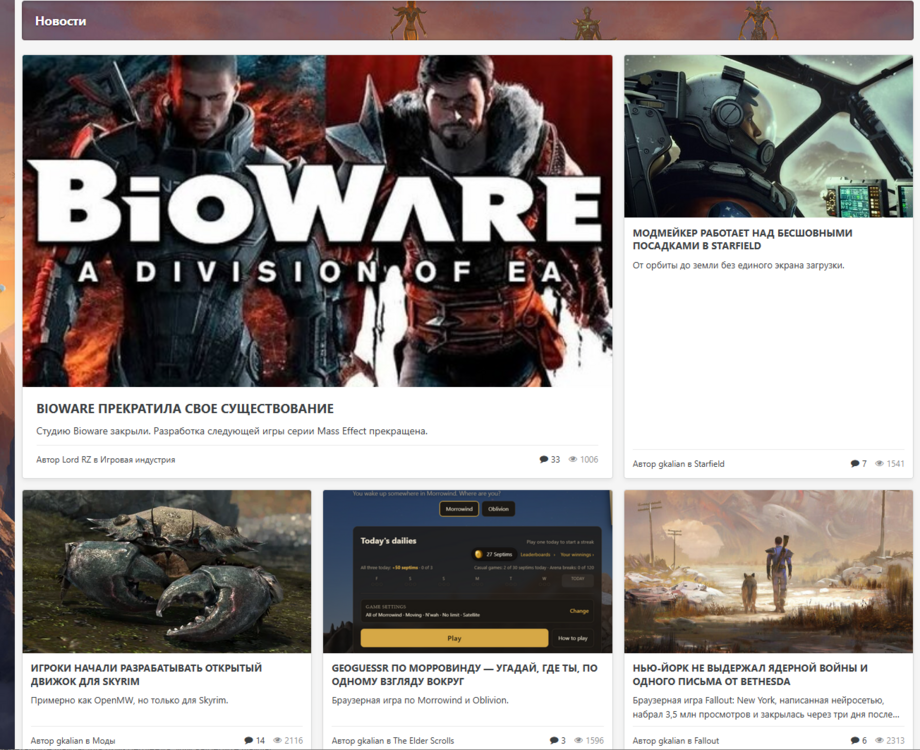Screen dimensions: 920x750
Task: Click the comments icon on the Skyrim engine article
Action: click(249, 741)
